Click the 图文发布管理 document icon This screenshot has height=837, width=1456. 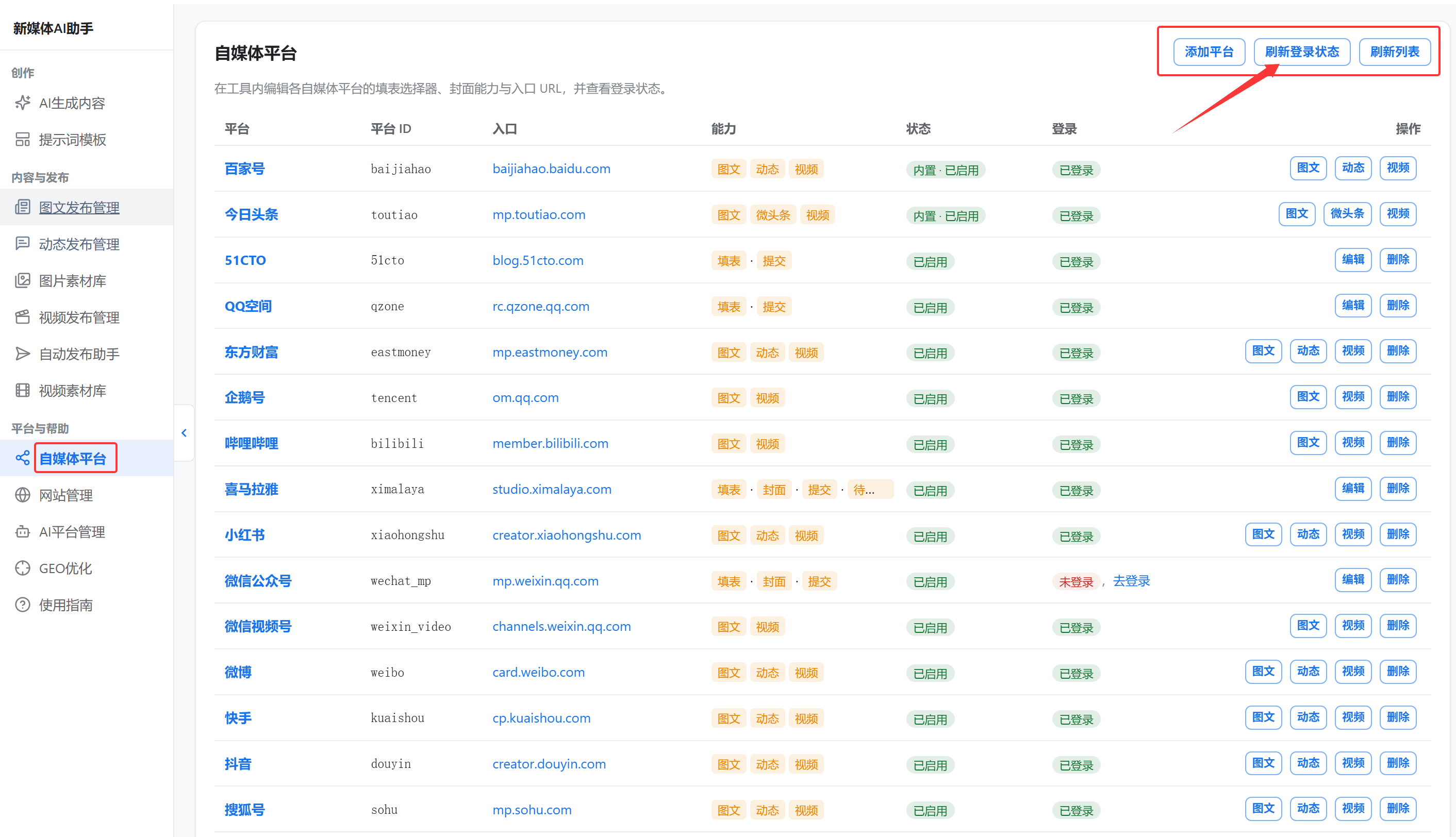(22, 207)
